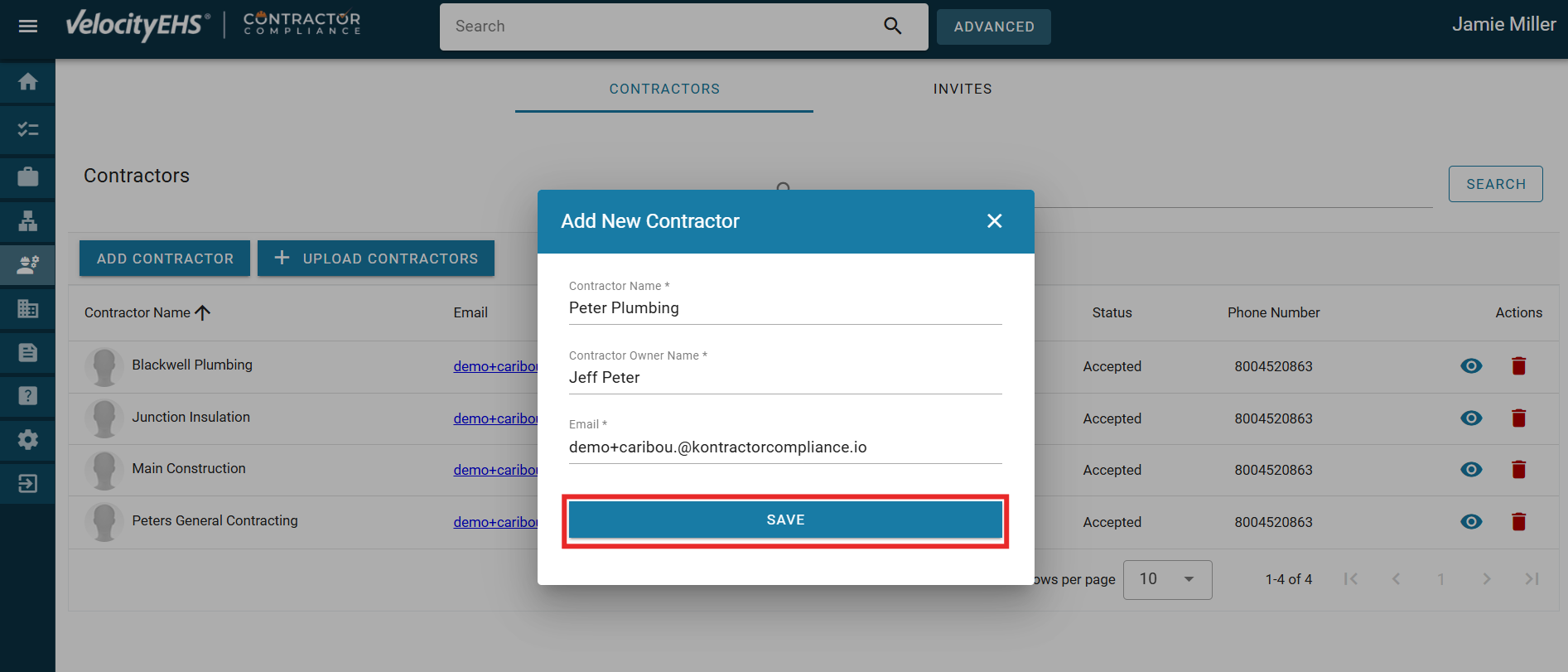
Task: View Peters General Contracting using its eye icon
Action: click(x=1471, y=522)
